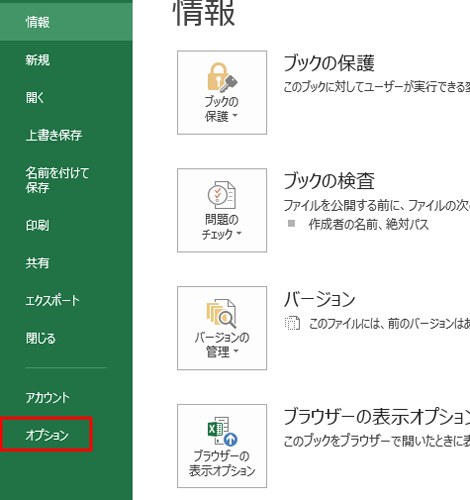Click the 作成者の名前、絶対パス text
Image resolution: width=470 pixels, height=500 pixels.
click(368, 224)
